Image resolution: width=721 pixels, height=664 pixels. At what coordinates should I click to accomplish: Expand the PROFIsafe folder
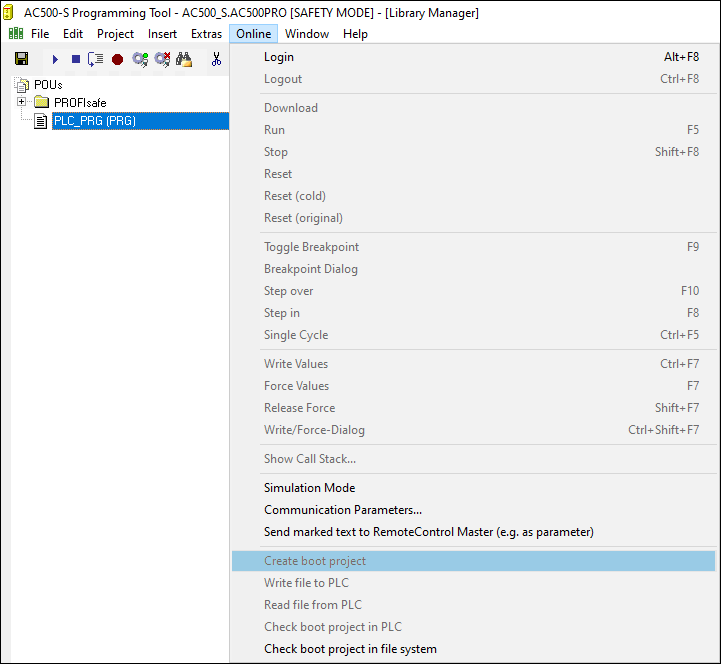(21, 102)
